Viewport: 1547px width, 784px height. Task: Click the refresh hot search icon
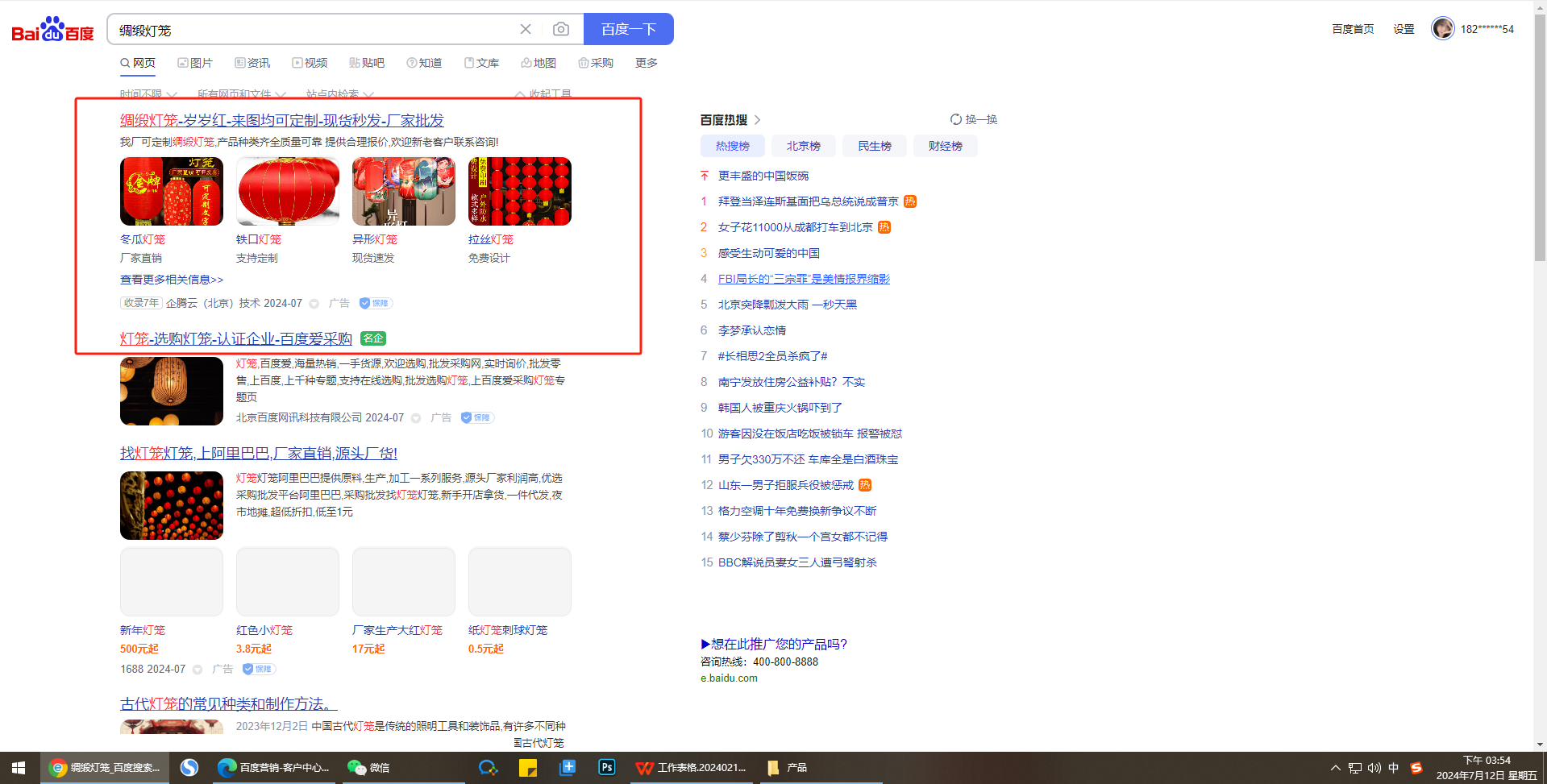(x=956, y=119)
